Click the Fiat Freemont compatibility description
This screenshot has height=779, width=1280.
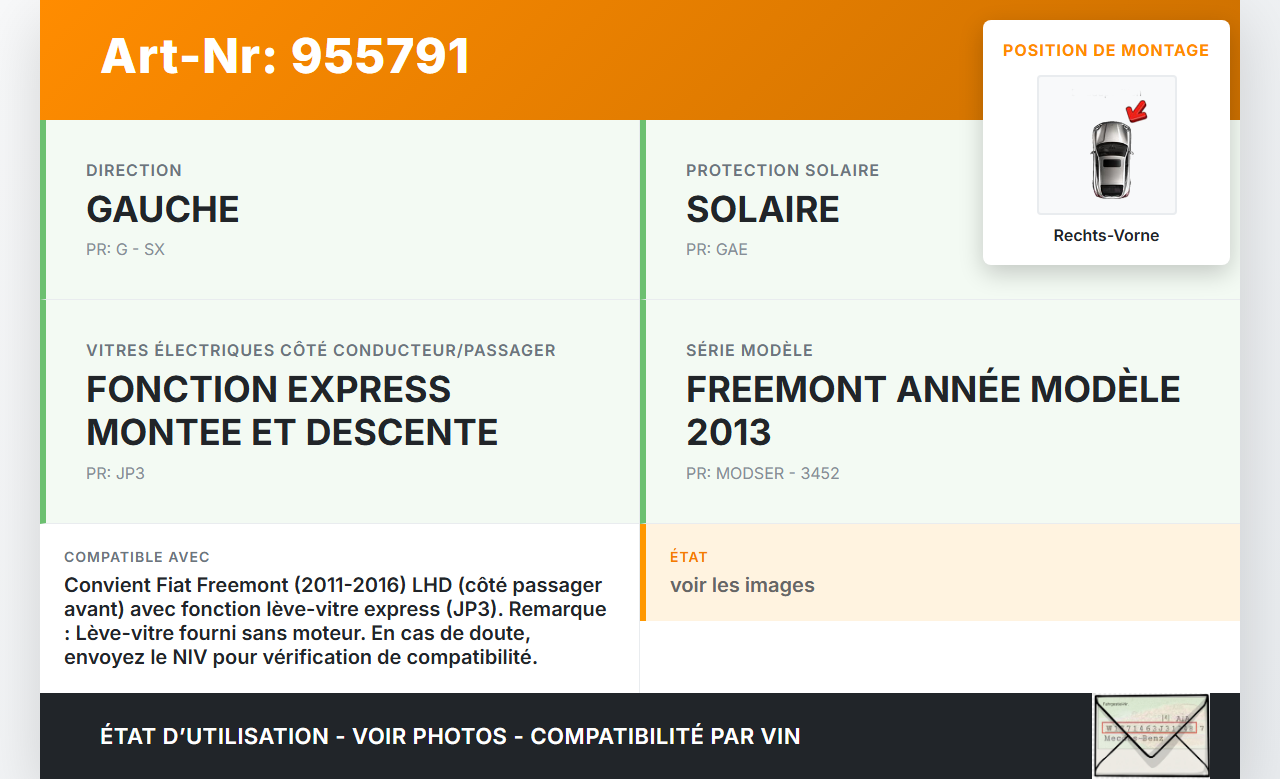335,620
